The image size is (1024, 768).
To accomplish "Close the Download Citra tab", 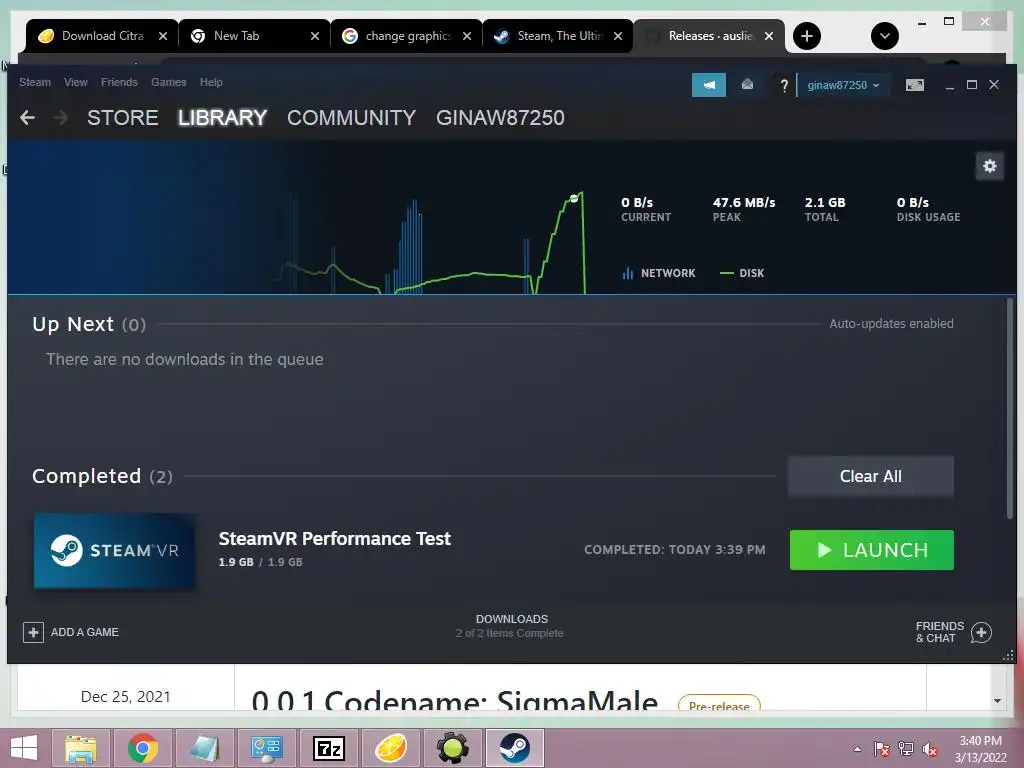I will [x=163, y=36].
